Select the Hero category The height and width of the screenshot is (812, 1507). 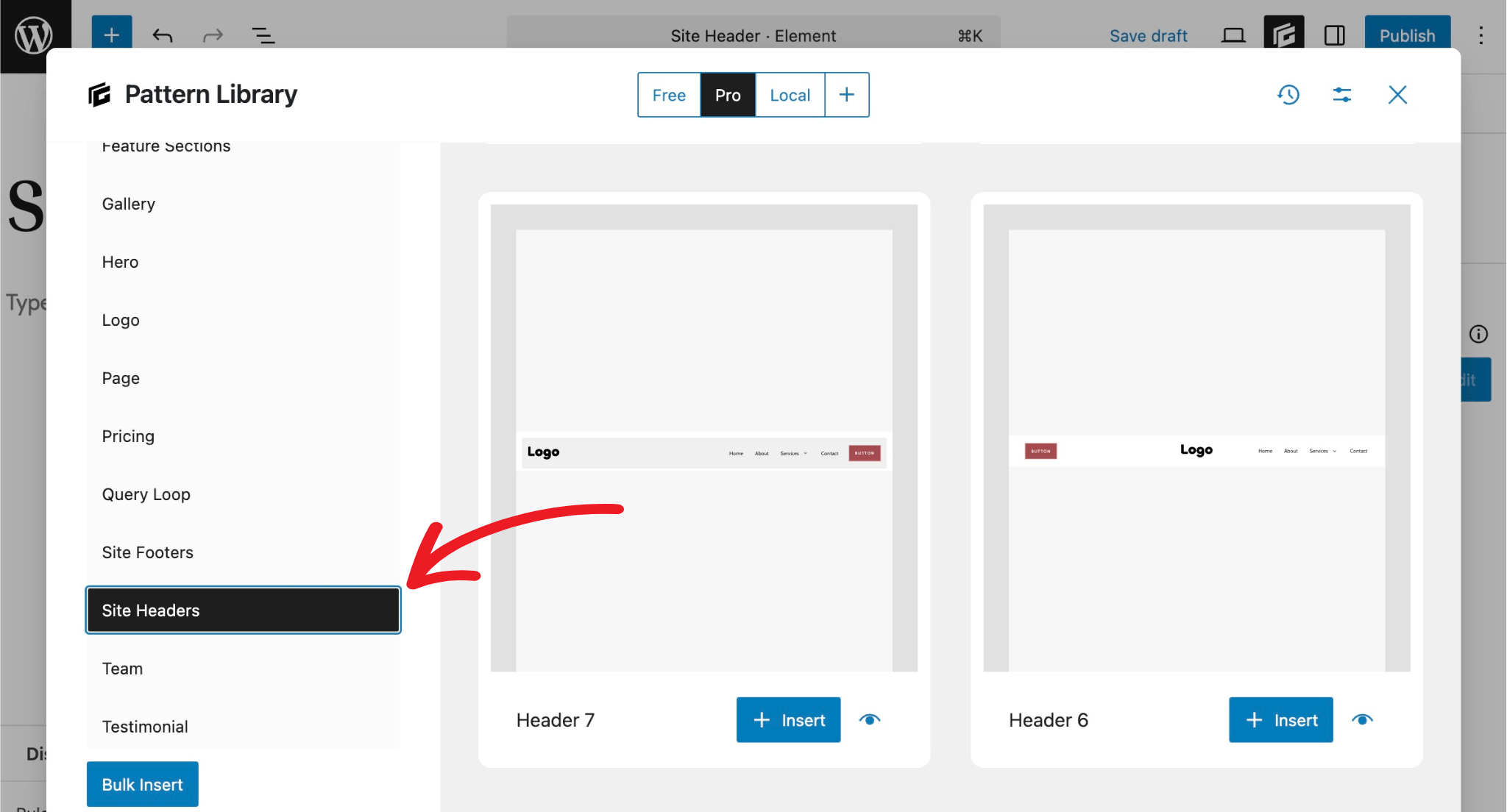pos(243,262)
